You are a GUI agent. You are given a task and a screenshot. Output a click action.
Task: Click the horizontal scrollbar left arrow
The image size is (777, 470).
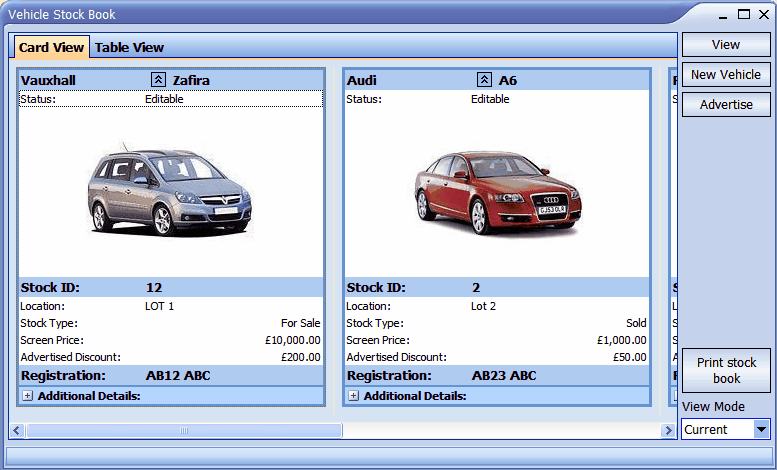17,430
